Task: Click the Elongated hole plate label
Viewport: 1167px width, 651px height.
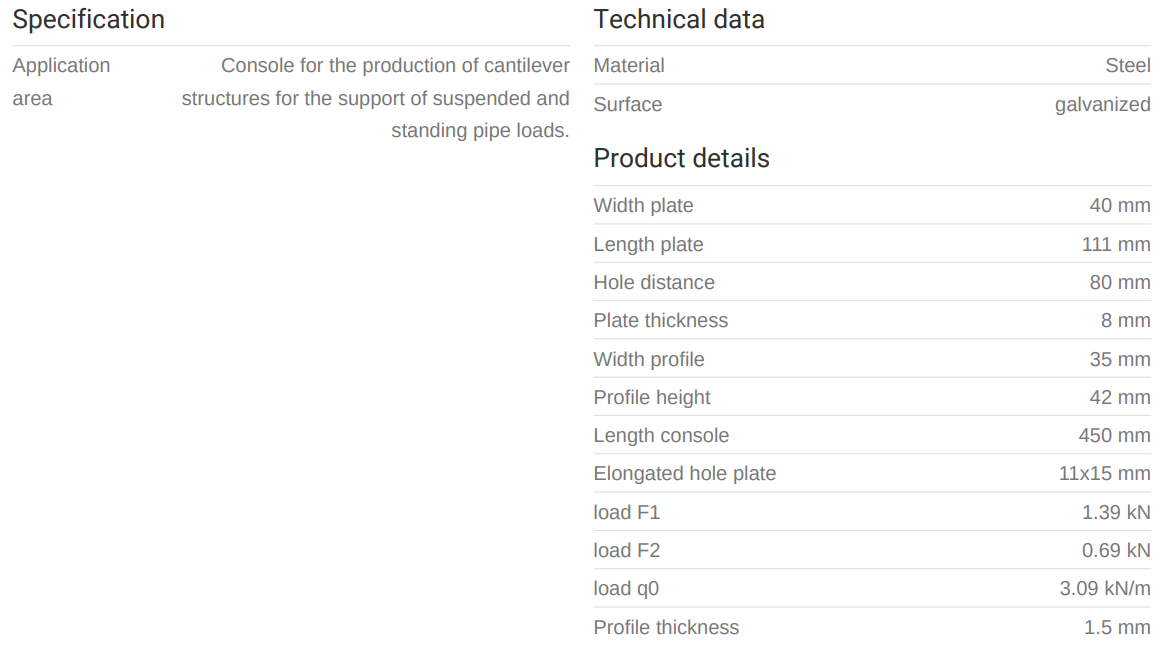Action: [x=684, y=474]
